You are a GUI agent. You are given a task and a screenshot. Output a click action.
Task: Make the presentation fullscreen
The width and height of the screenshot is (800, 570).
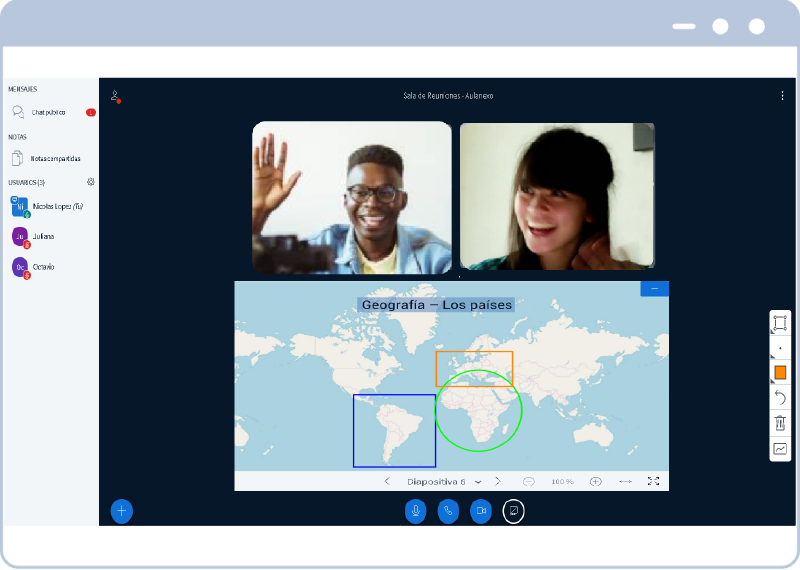(x=654, y=482)
